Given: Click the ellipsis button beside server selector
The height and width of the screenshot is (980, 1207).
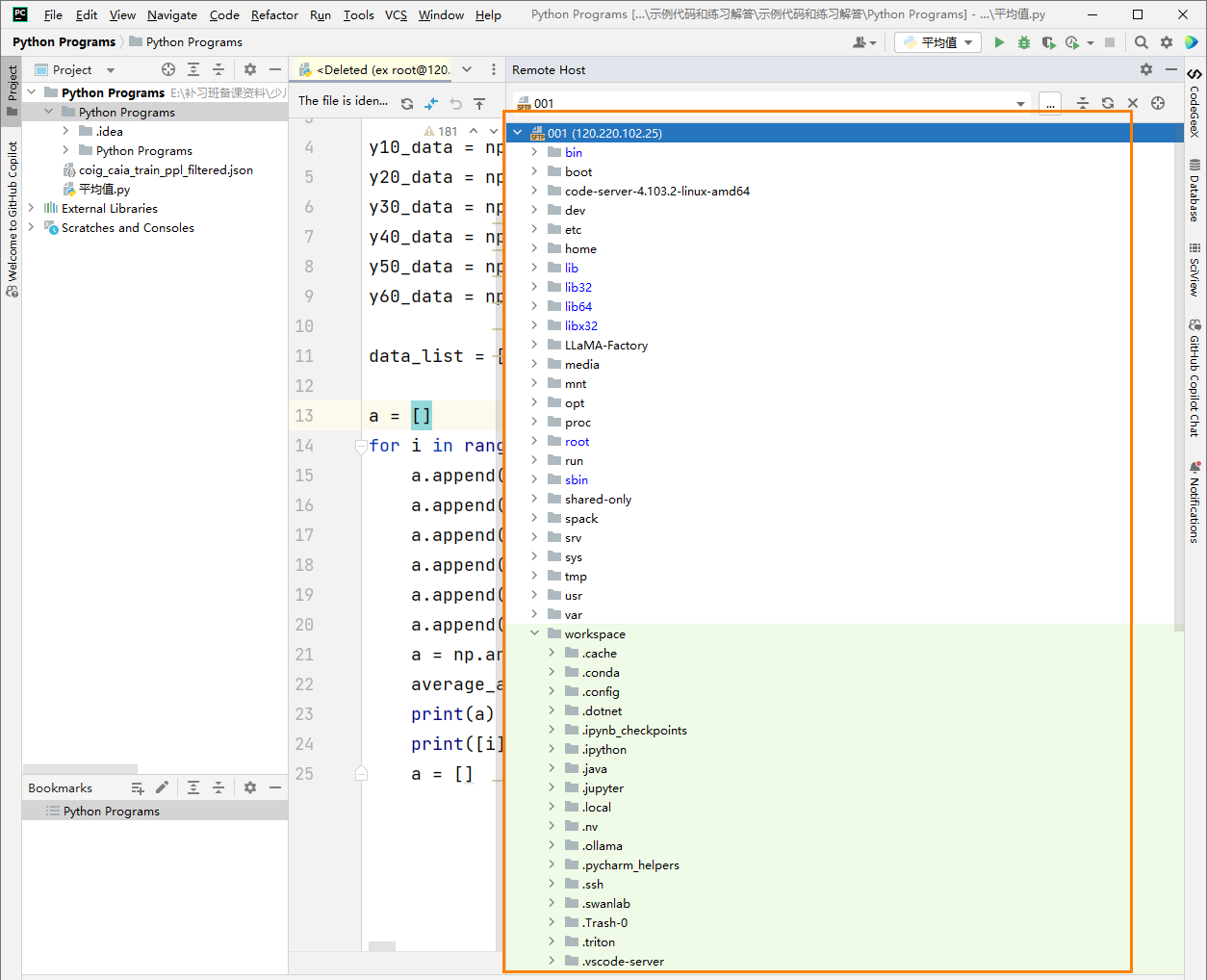Looking at the screenshot, I should pos(1050,103).
